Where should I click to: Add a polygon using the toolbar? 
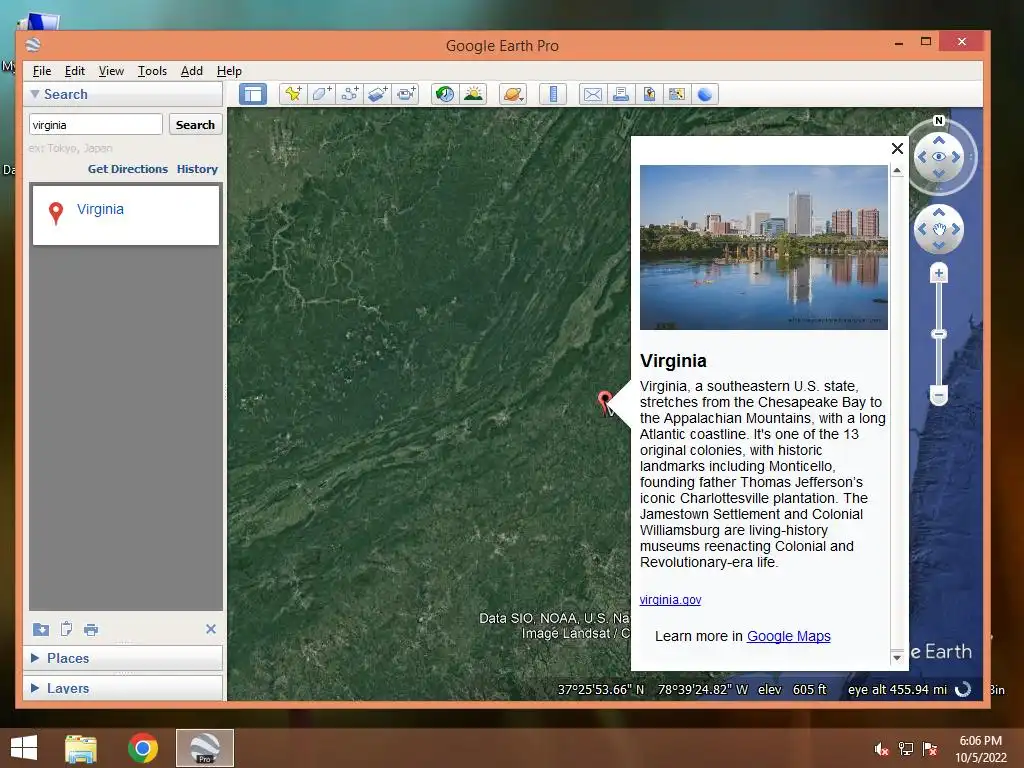pos(321,94)
